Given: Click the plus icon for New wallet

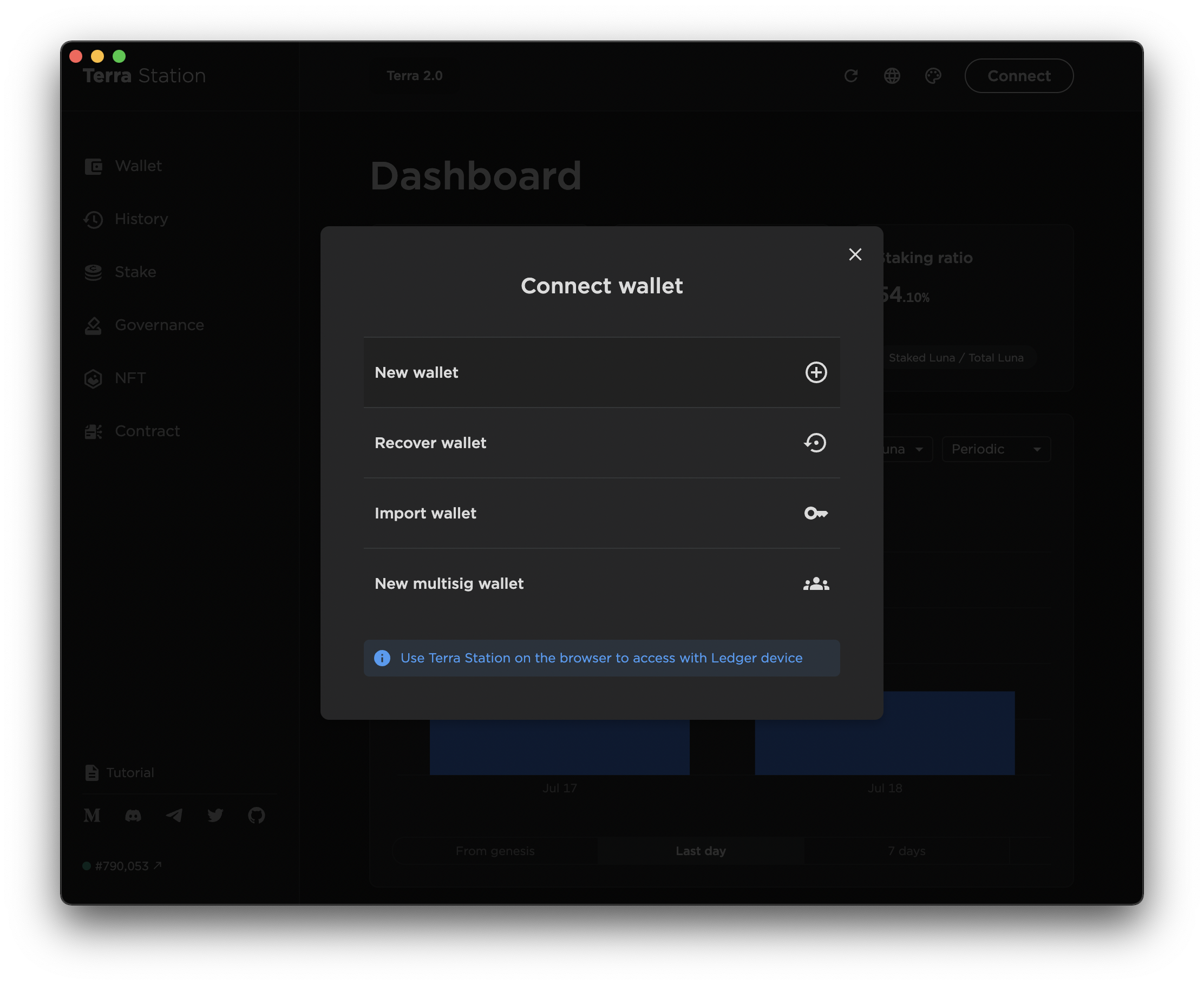Looking at the screenshot, I should (816, 372).
